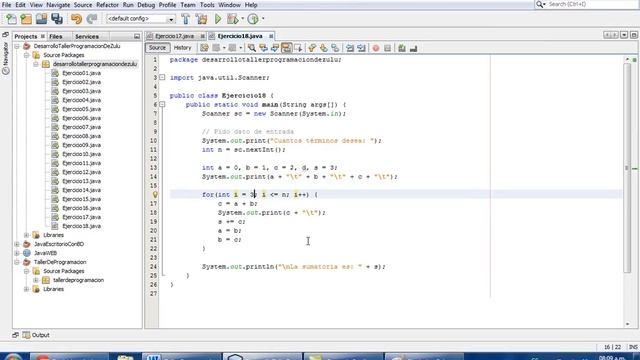Click Shift Line Left editor icon
Image resolution: width=640 pixels, height=360 pixels.
[x=350, y=48]
